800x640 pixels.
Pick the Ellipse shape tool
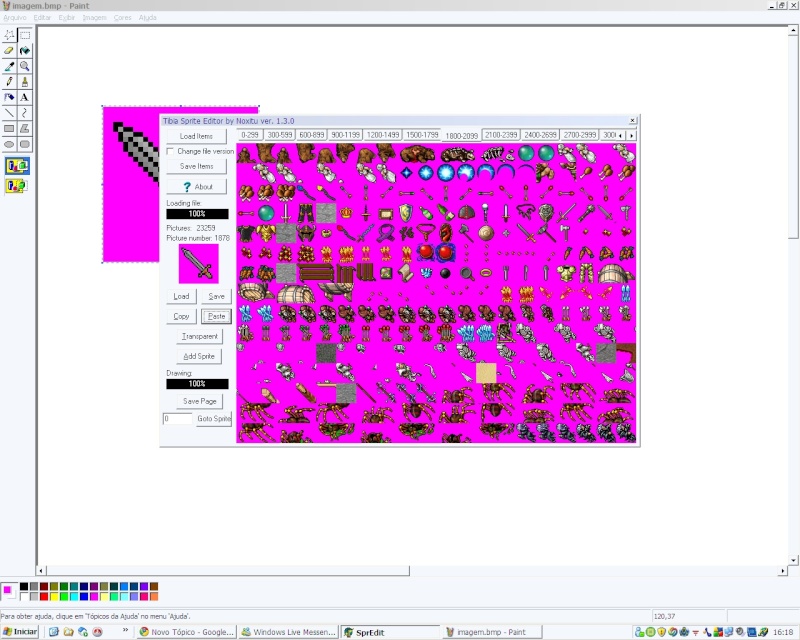(x=9, y=145)
